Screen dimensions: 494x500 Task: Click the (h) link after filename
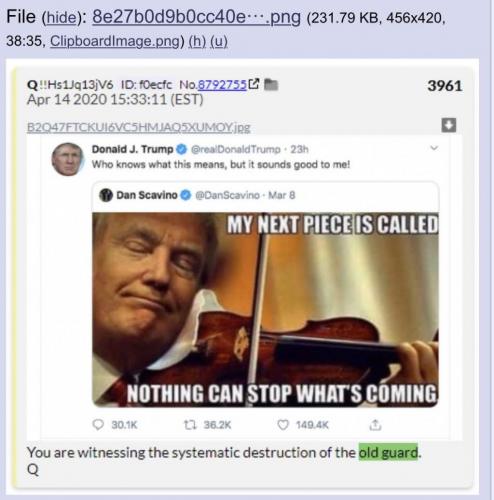(x=197, y=41)
